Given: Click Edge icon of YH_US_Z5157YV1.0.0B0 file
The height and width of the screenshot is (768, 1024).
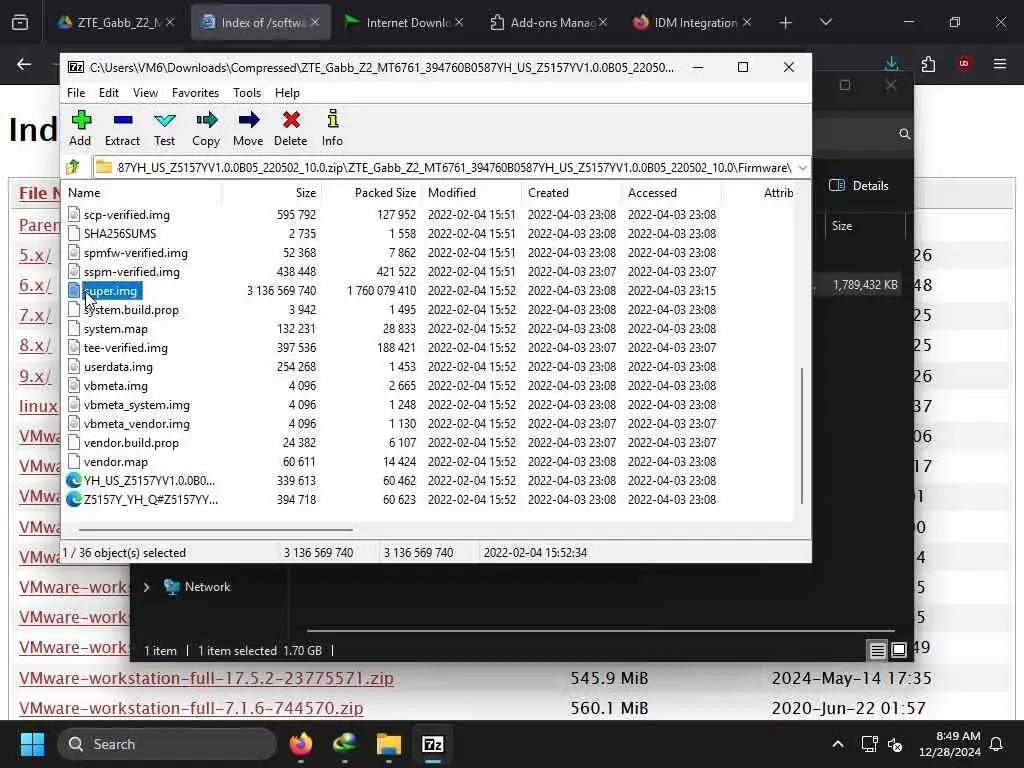Looking at the screenshot, I should pos(74,481).
